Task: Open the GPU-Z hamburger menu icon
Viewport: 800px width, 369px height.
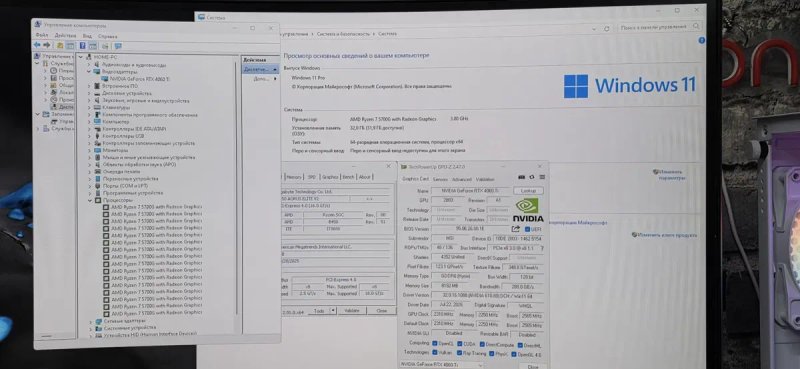Action: click(x=541, y=177)
